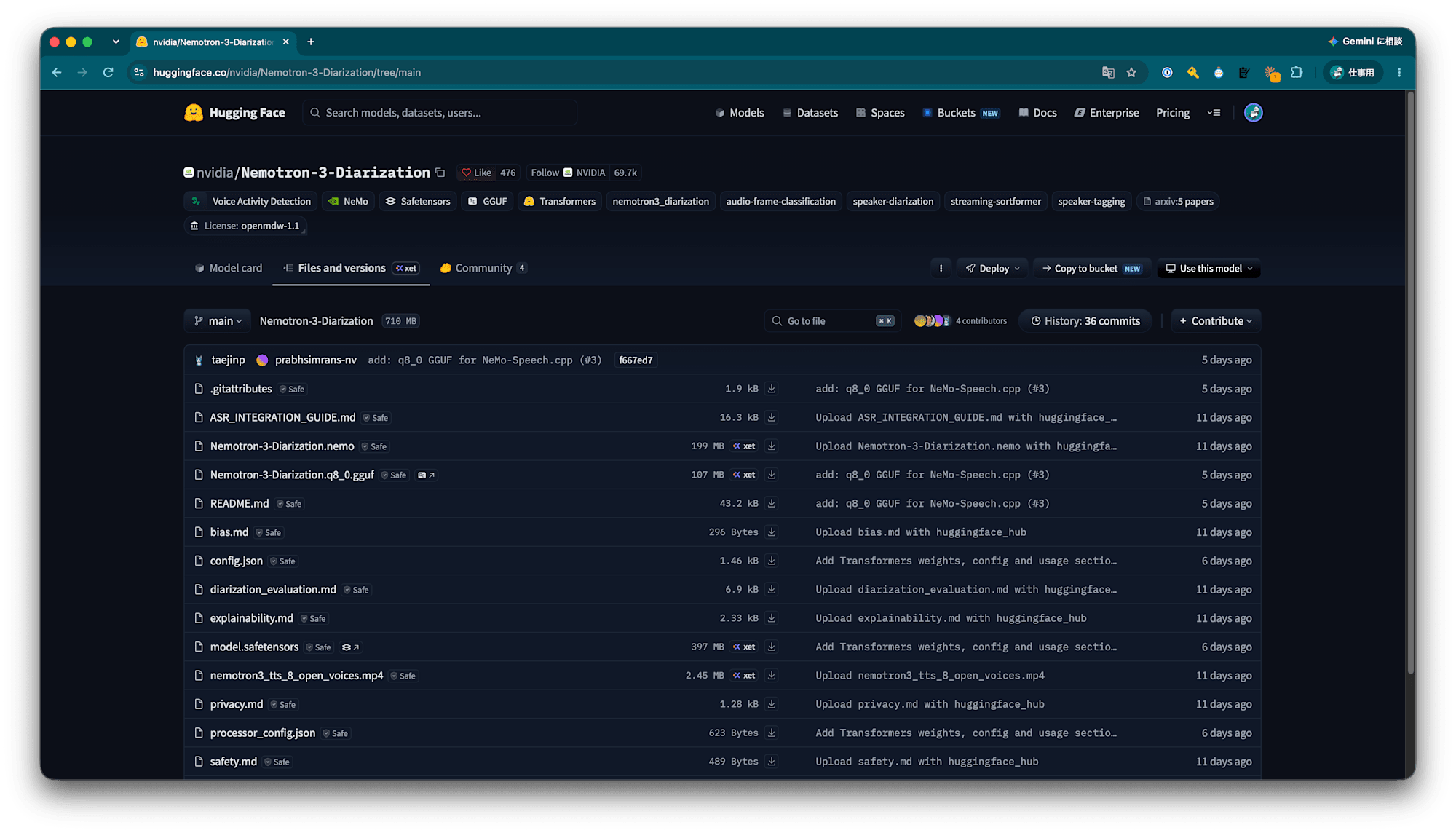
Task: View the 4 contributors list
Action: pos(960,321)
